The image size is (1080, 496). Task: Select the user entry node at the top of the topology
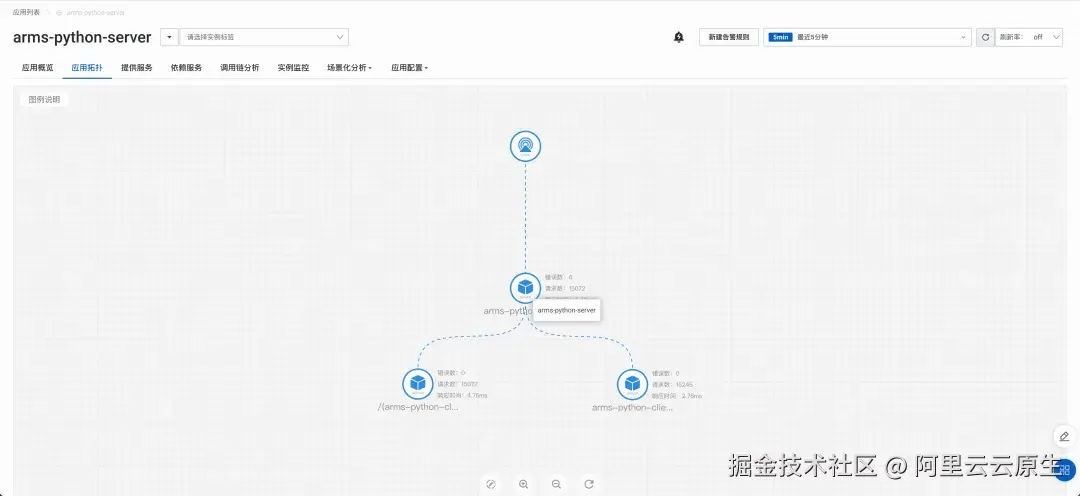pos(526,147)
